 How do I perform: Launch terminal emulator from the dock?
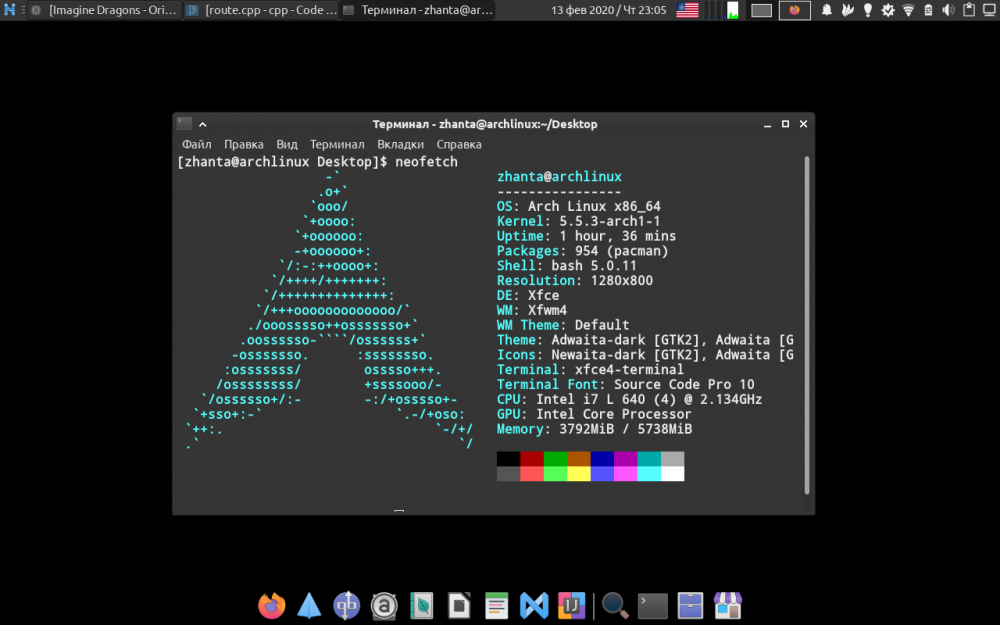click(x=652, y=606)
